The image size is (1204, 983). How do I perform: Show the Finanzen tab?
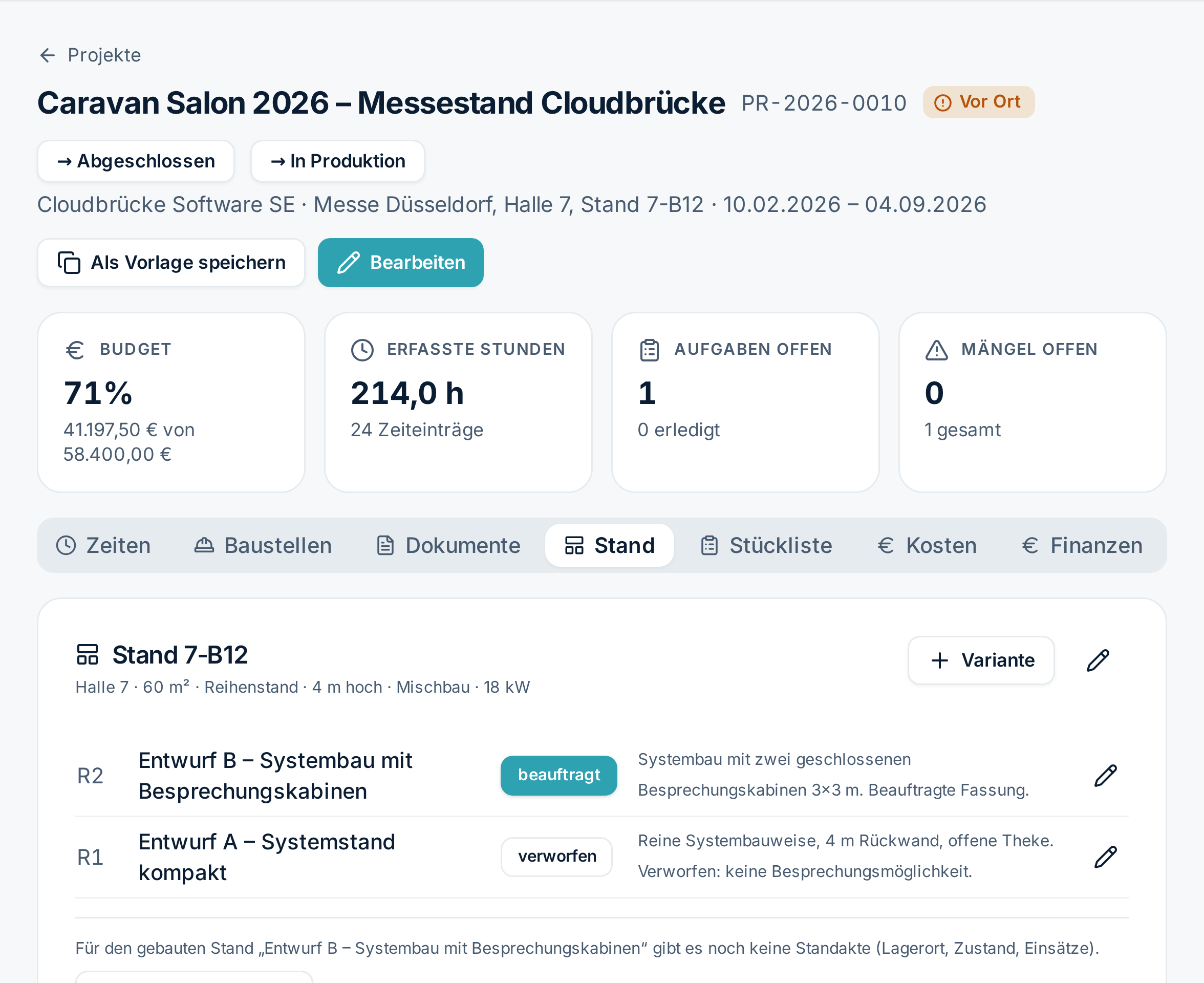click(x=1082, y=545)
